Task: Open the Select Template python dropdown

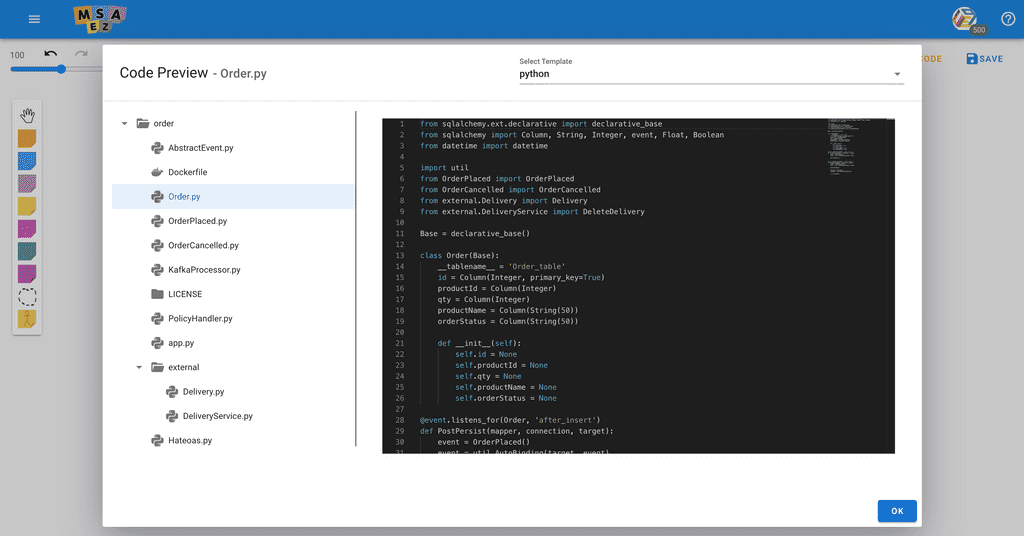Action: [711, 74]
